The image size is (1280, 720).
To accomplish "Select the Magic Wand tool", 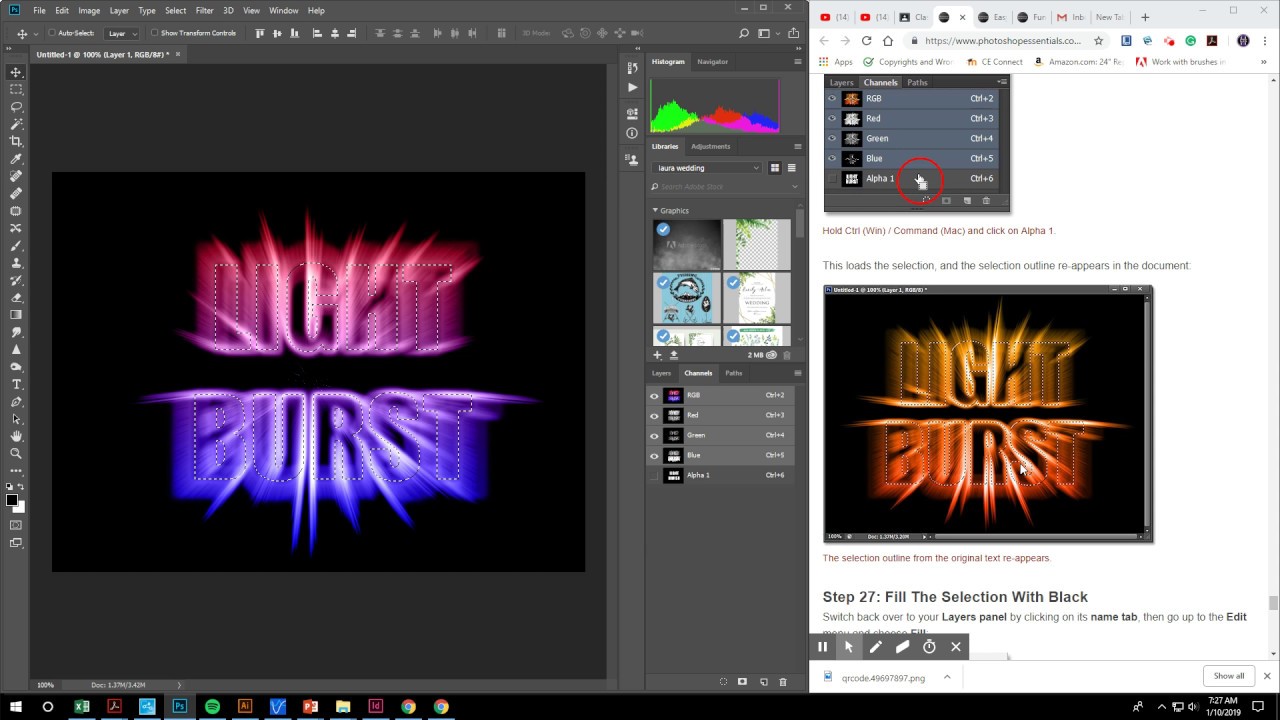I will pyautogui.click(x=16, y=124).
